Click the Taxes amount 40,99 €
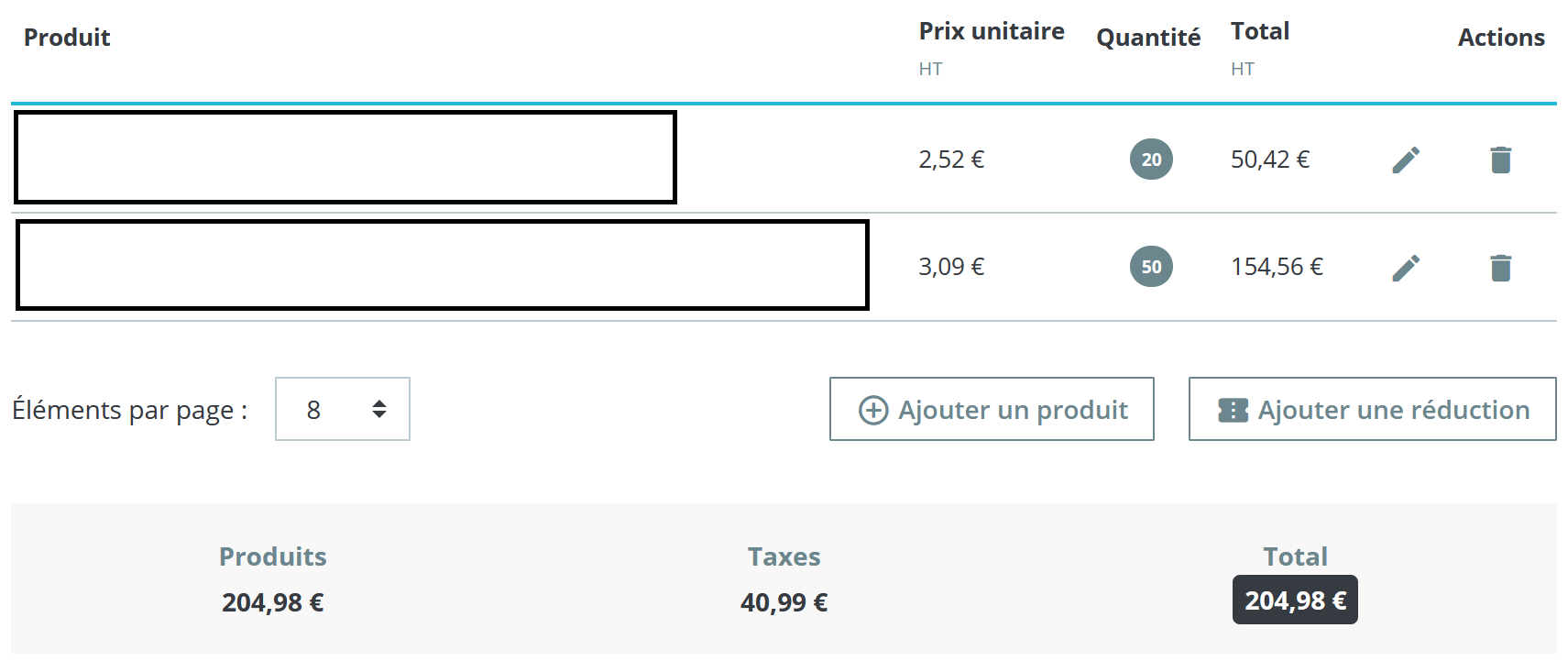 (784, 602)
